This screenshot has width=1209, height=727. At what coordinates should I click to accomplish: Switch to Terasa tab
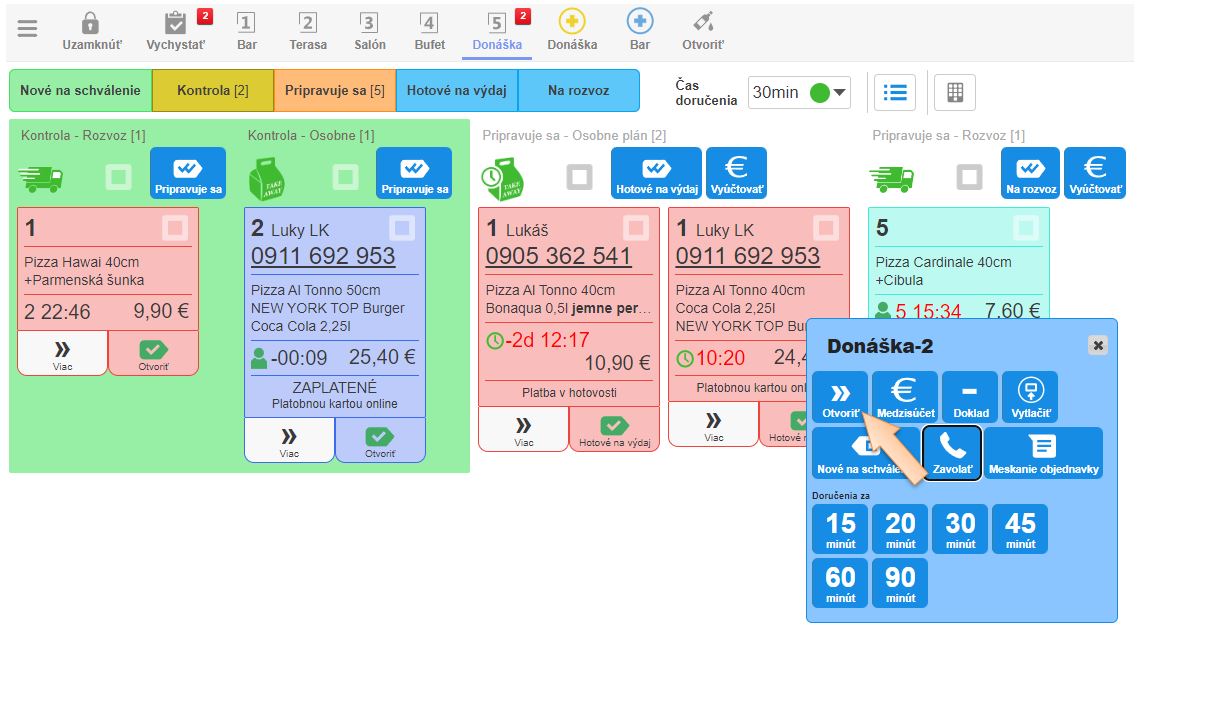tap(308, 31)
